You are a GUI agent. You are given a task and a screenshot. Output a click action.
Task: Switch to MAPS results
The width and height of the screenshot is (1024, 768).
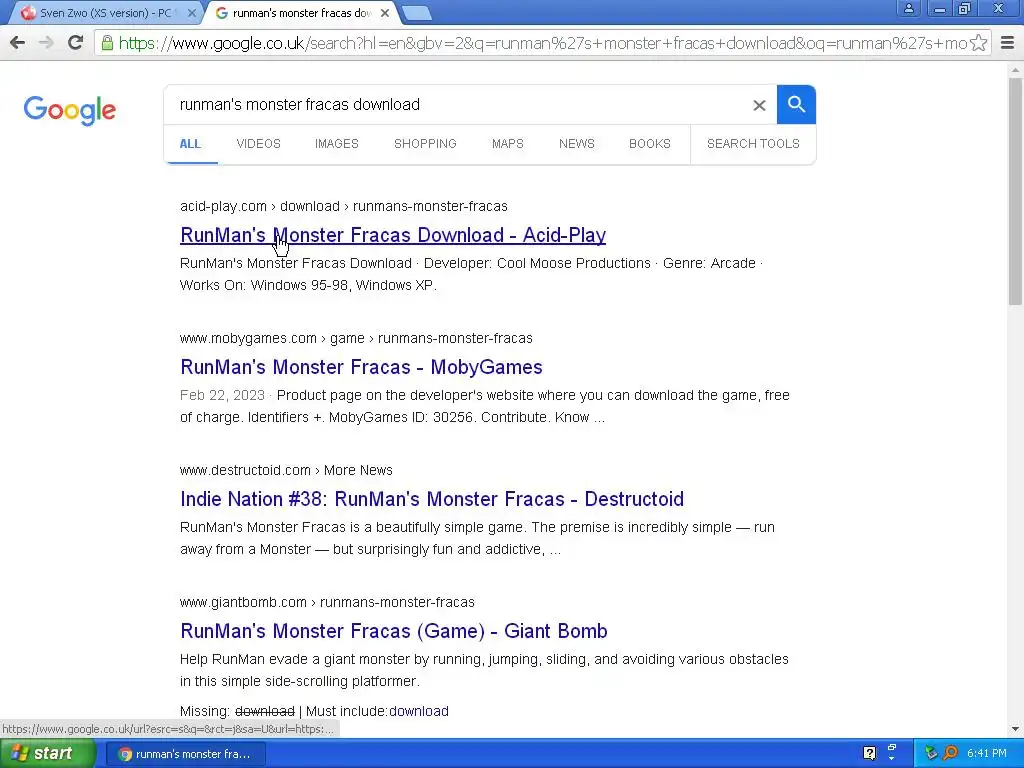pyautogui.click(x=507, y=144)
